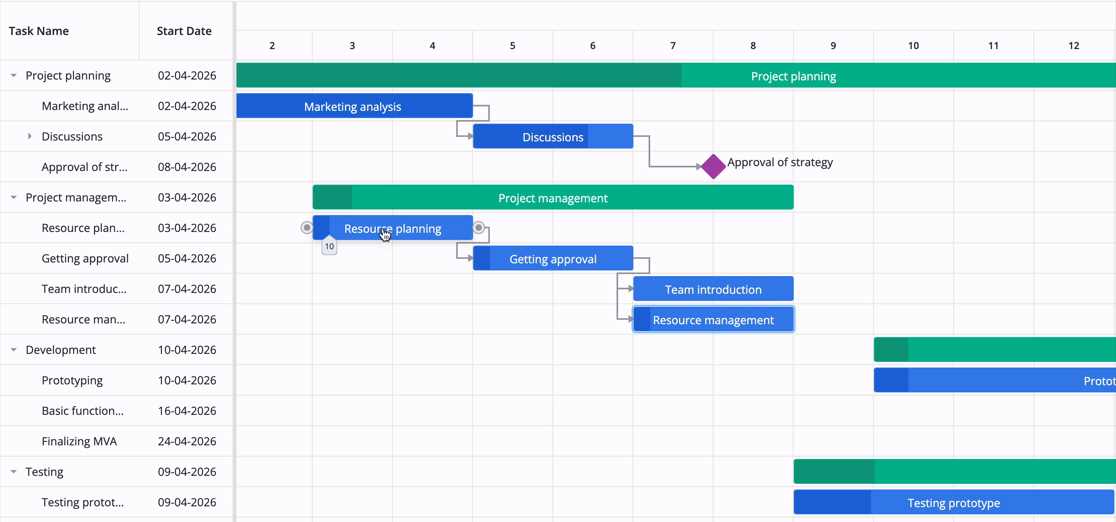This screenshot has width=1116, height=522.
Task: Select the Testing prototype task bar
Action: pos(954,502)
